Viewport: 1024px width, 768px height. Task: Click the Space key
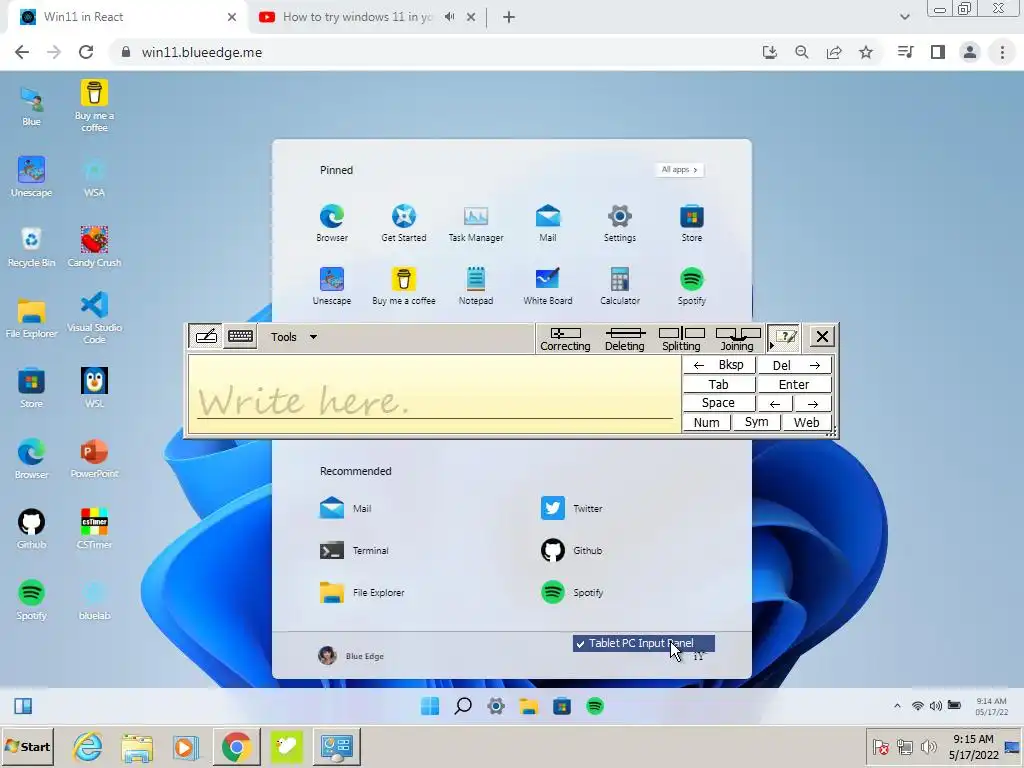pos(719,403)
